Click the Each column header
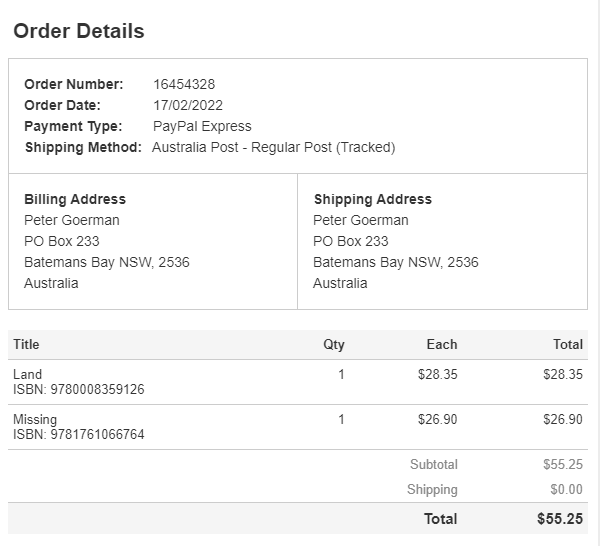 coord(441,344)
